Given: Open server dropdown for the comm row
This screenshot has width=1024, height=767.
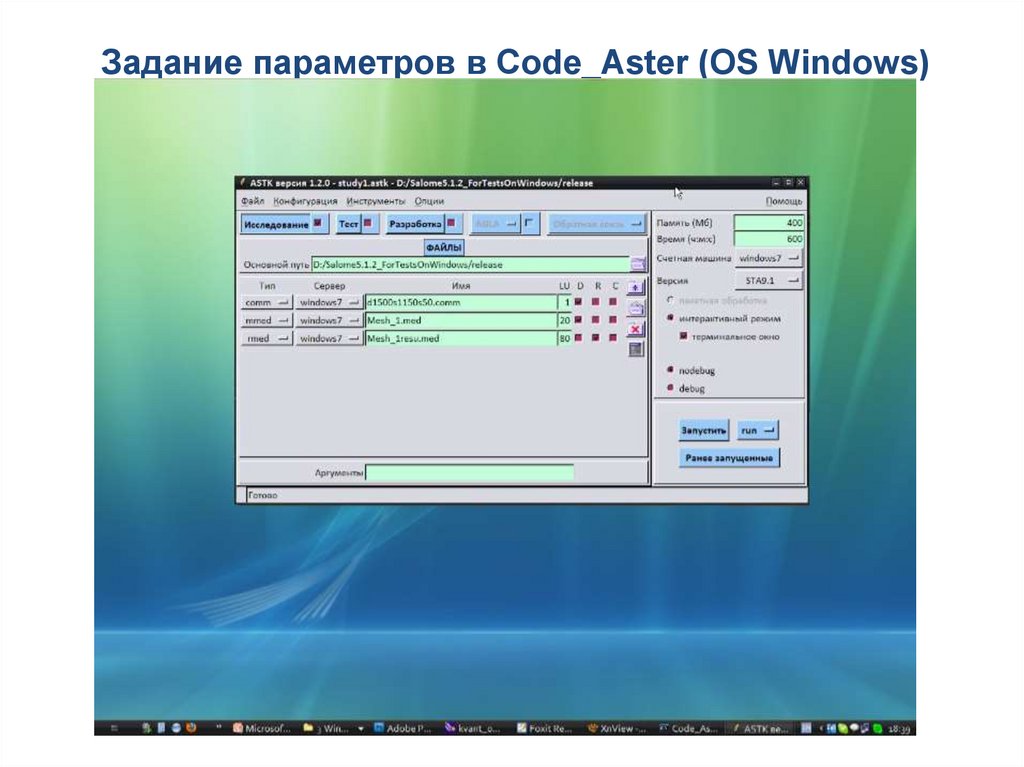Looking at the screenshot, I should click(328, 302).
